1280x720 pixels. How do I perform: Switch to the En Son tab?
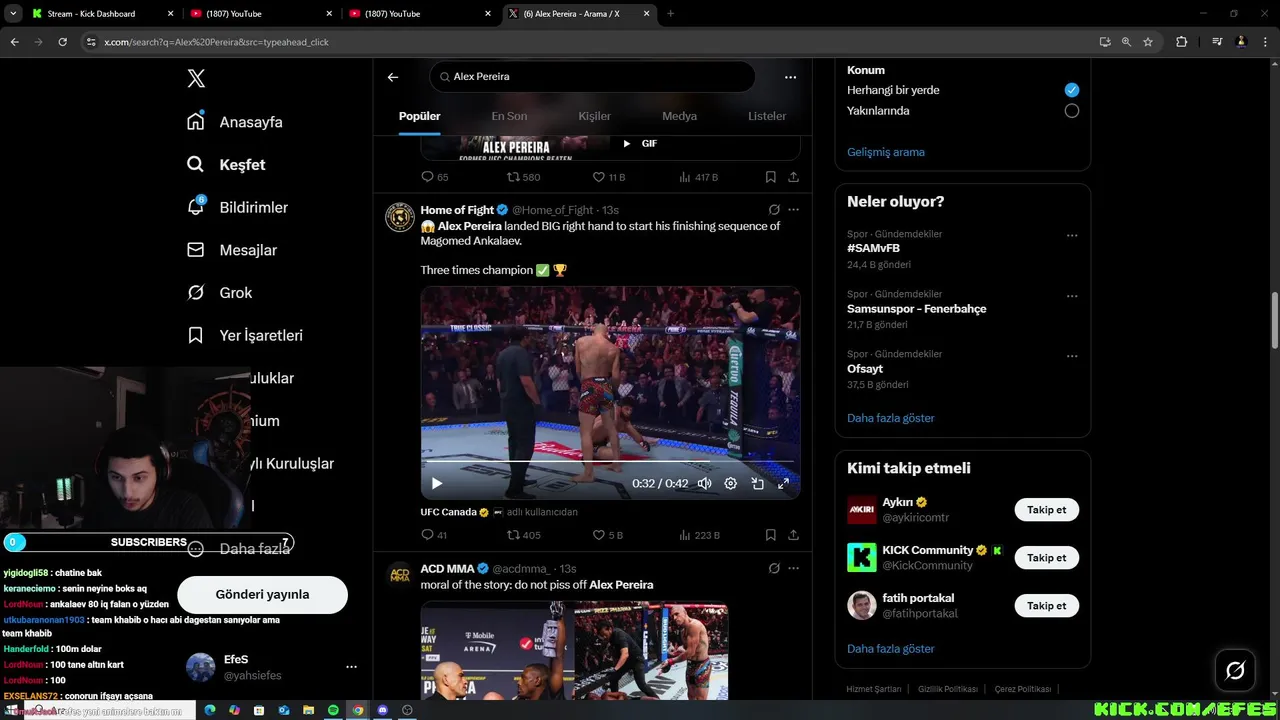[x=509, y=116]
